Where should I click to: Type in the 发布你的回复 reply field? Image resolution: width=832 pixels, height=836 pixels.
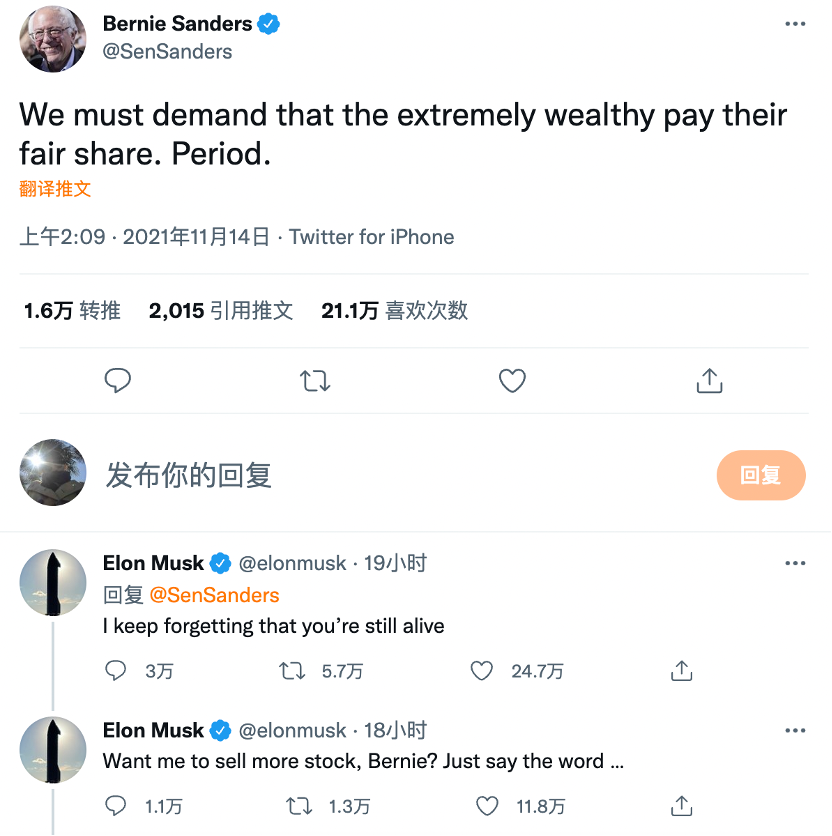[400, 475]
